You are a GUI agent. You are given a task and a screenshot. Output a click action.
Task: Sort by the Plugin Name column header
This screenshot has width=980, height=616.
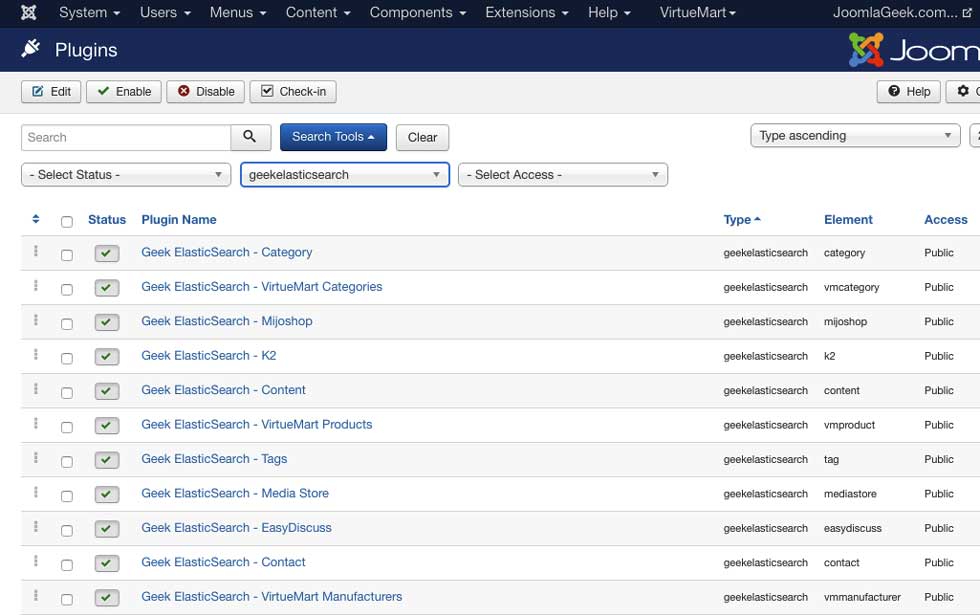coord(179,219)
